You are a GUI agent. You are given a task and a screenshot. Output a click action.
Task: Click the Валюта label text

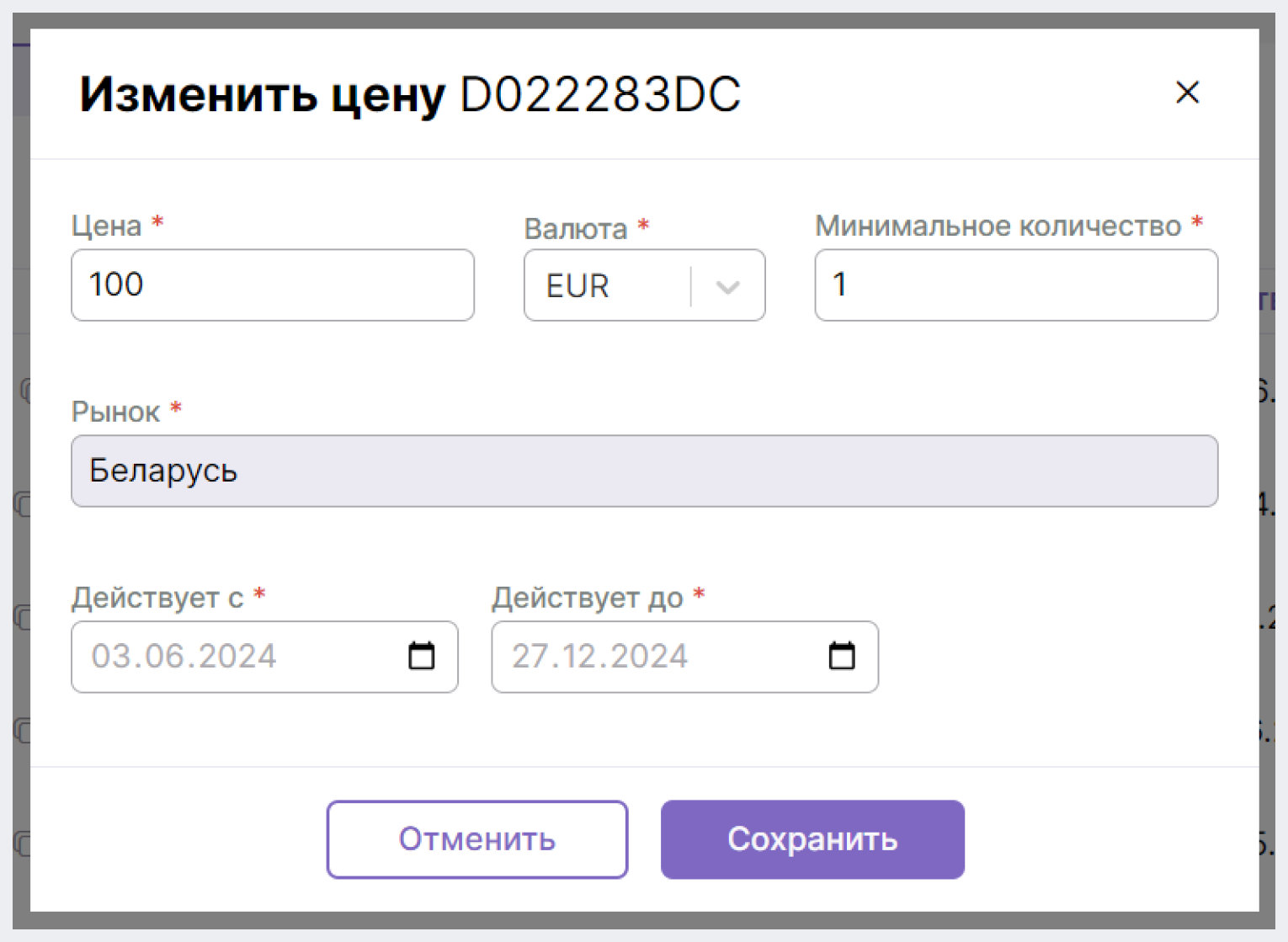point(576,229)
